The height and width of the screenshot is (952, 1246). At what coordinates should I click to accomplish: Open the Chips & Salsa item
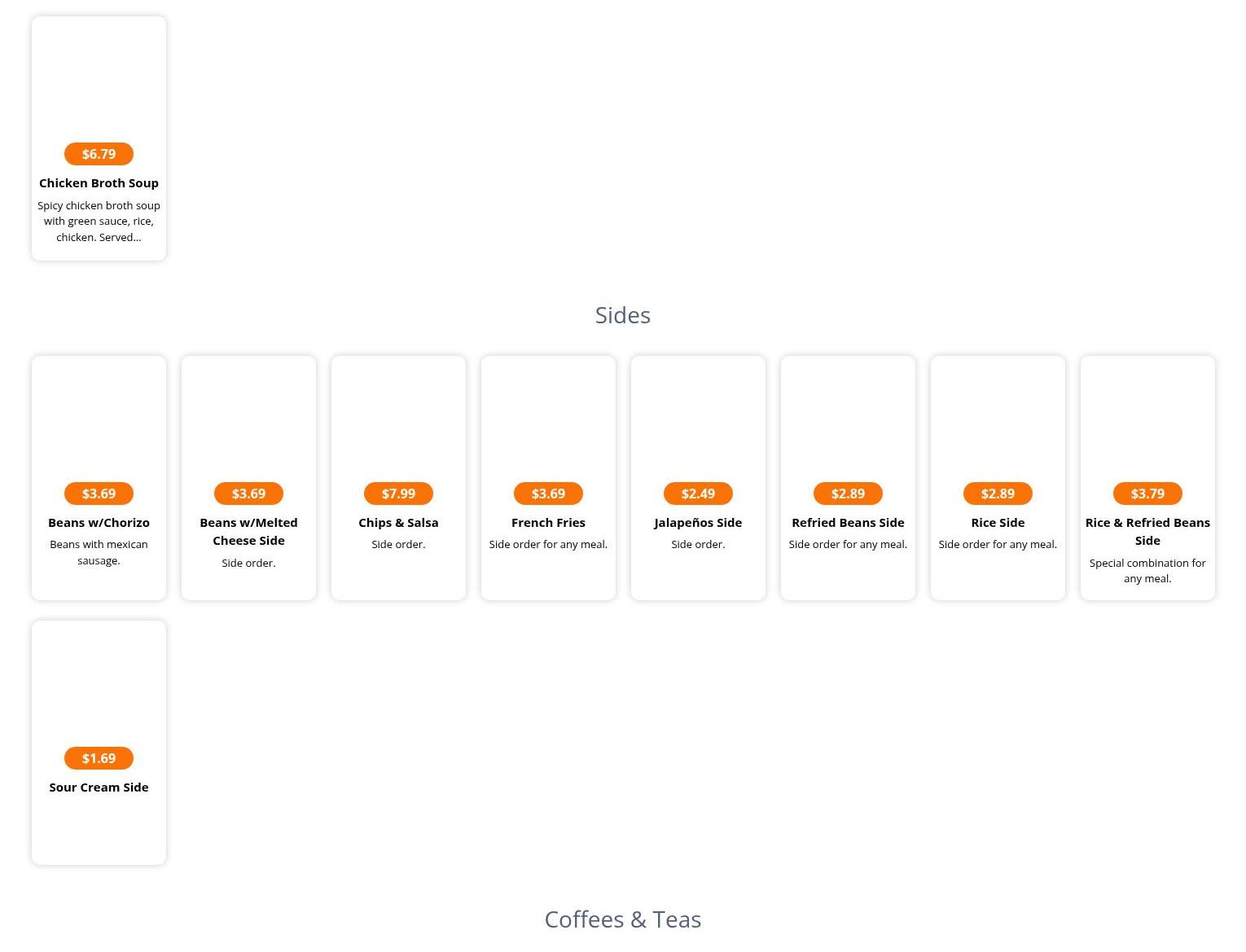point(398,523)
